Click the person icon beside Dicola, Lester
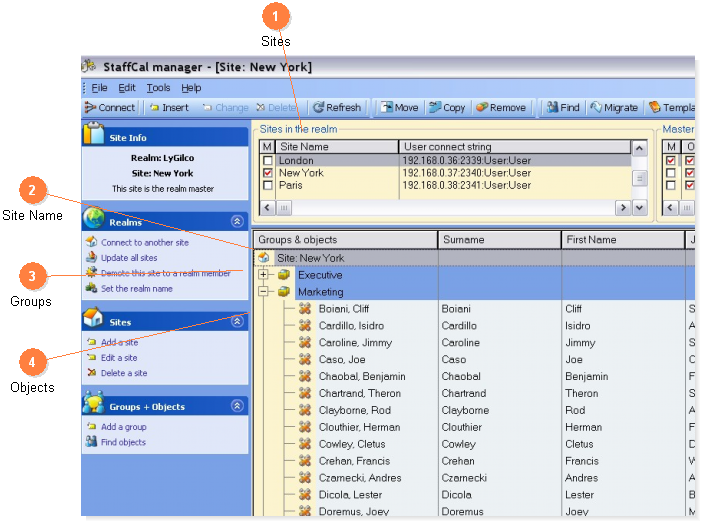This screenshot has height=523, width=702. [305, 494]
